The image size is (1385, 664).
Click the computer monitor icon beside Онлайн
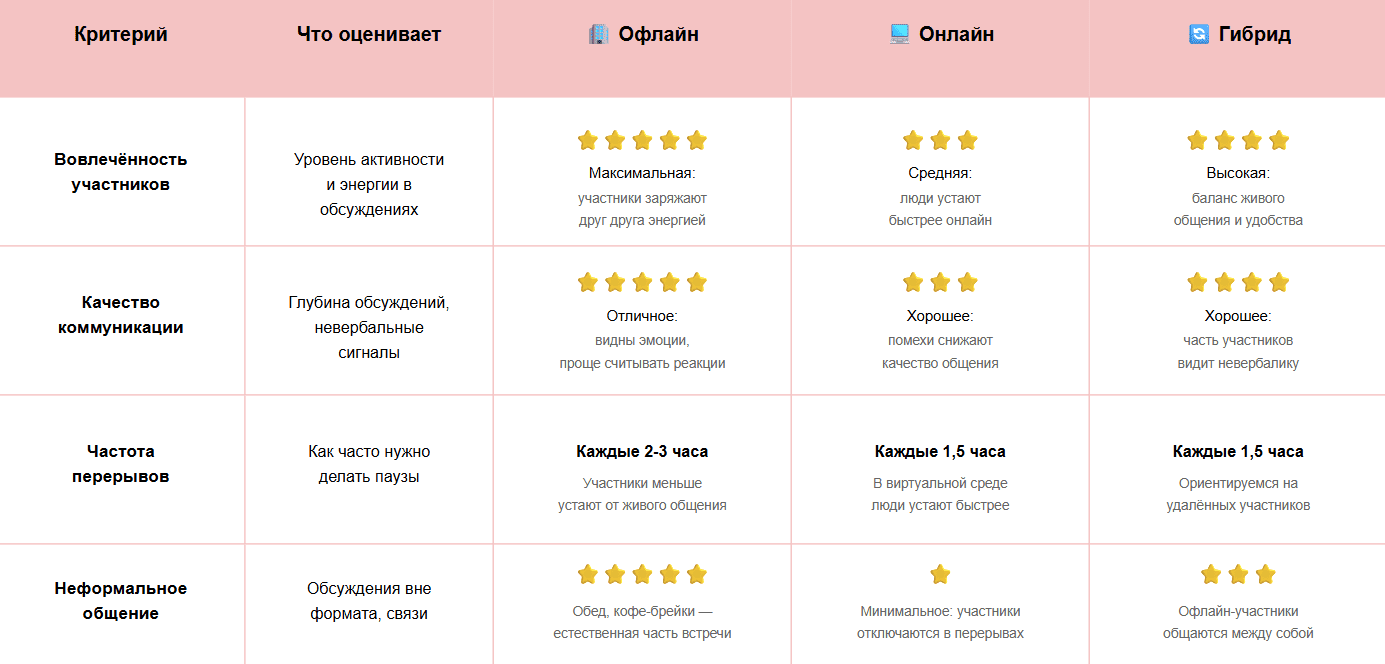899,35
